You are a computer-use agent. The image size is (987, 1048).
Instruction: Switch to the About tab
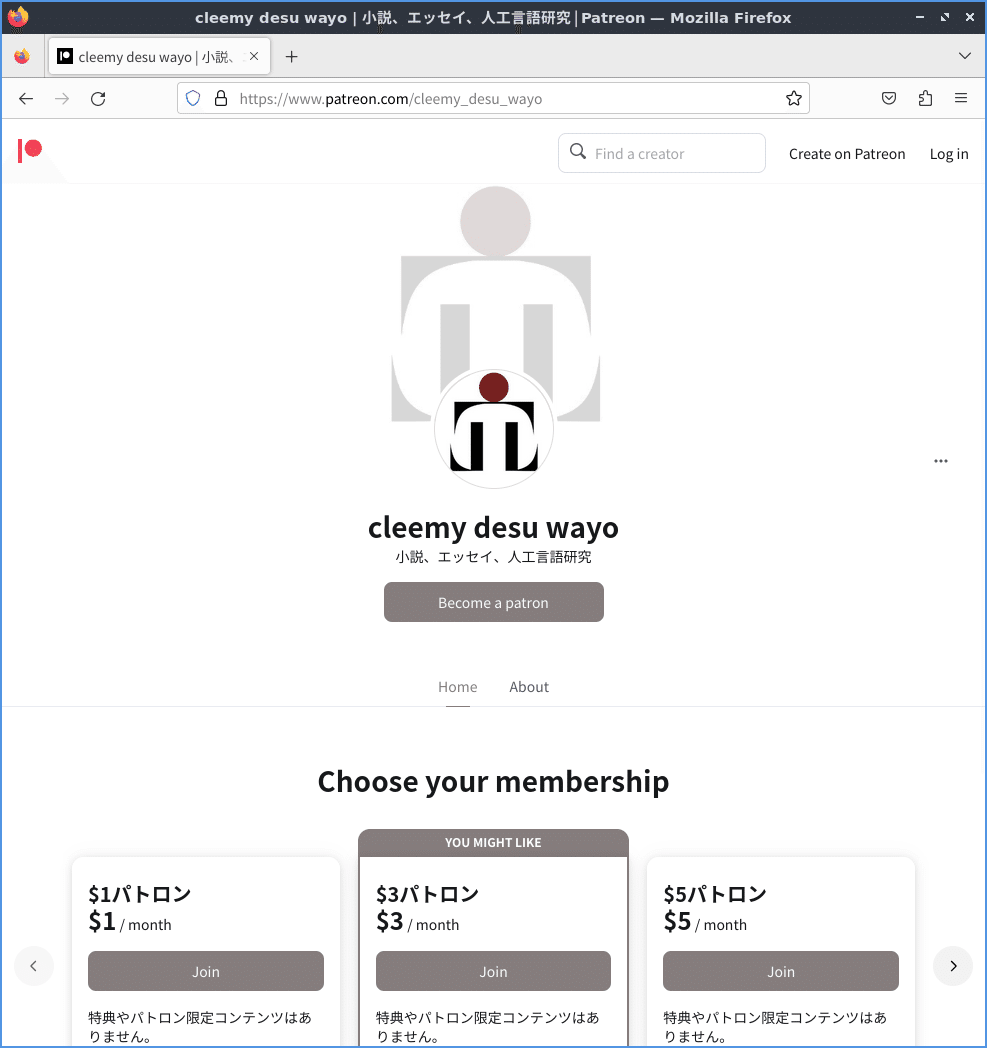pyautogui.click(x=529, y=687)
